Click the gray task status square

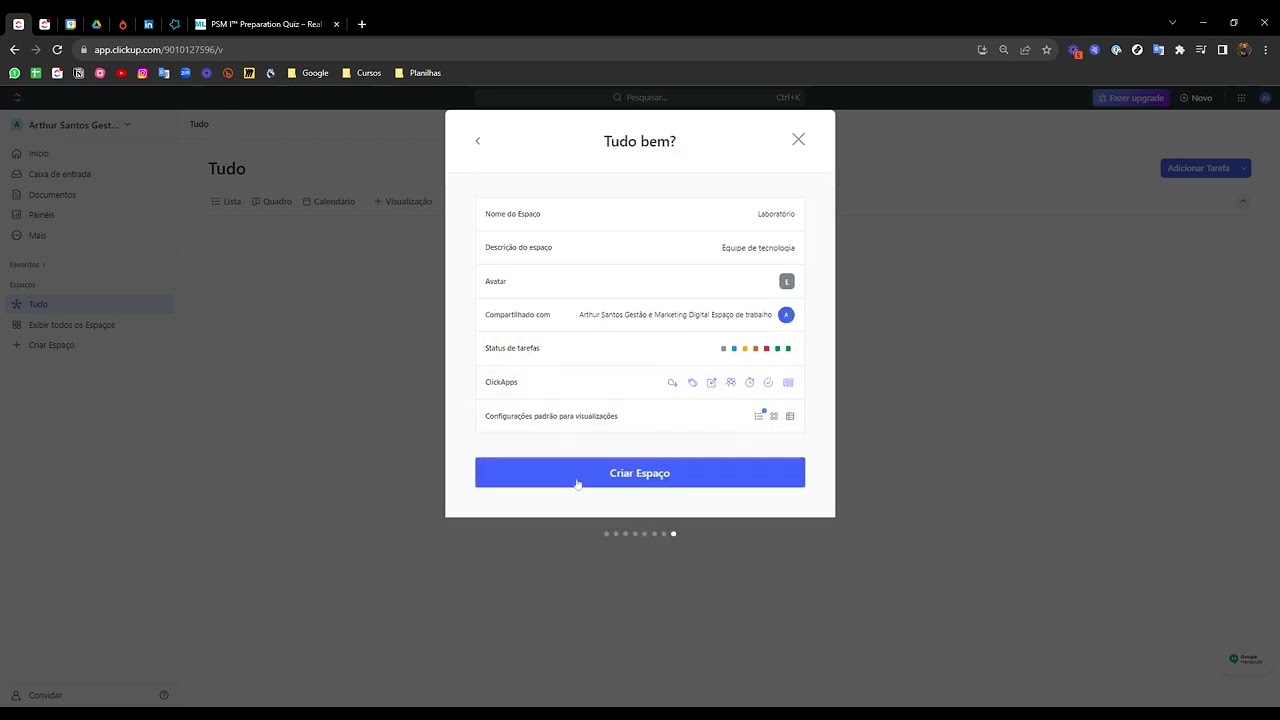pos(724,349)
